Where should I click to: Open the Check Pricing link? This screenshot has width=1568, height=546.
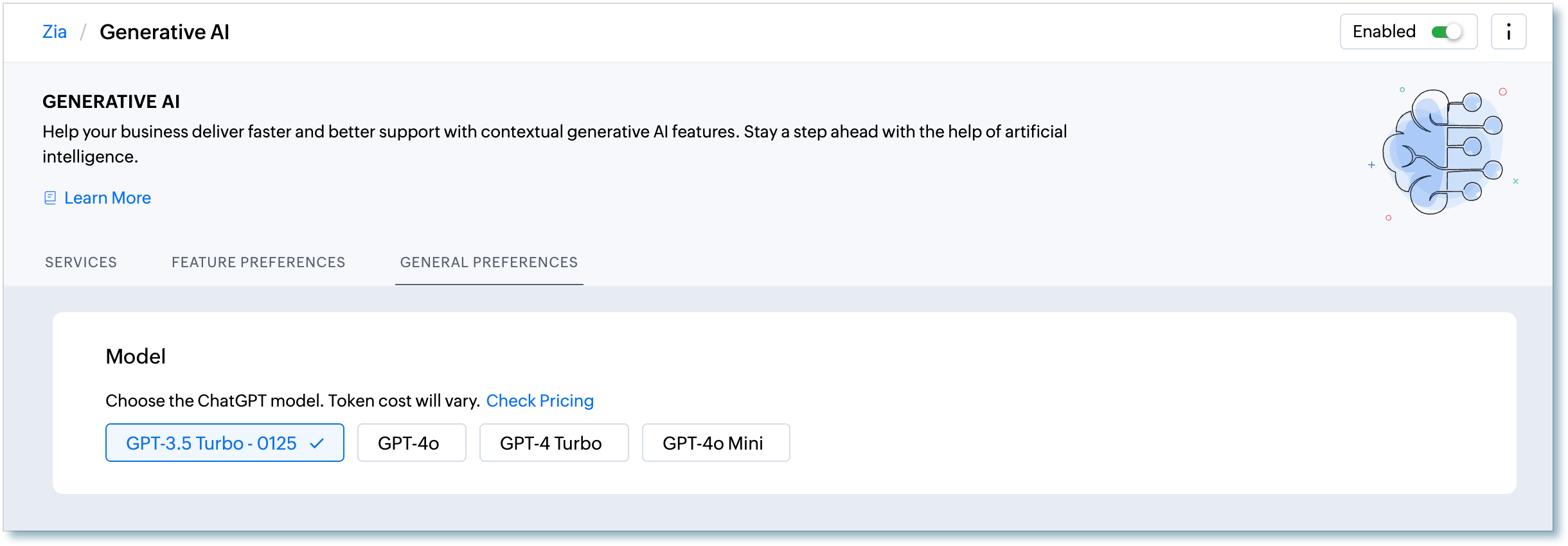(x=540, y=401)
